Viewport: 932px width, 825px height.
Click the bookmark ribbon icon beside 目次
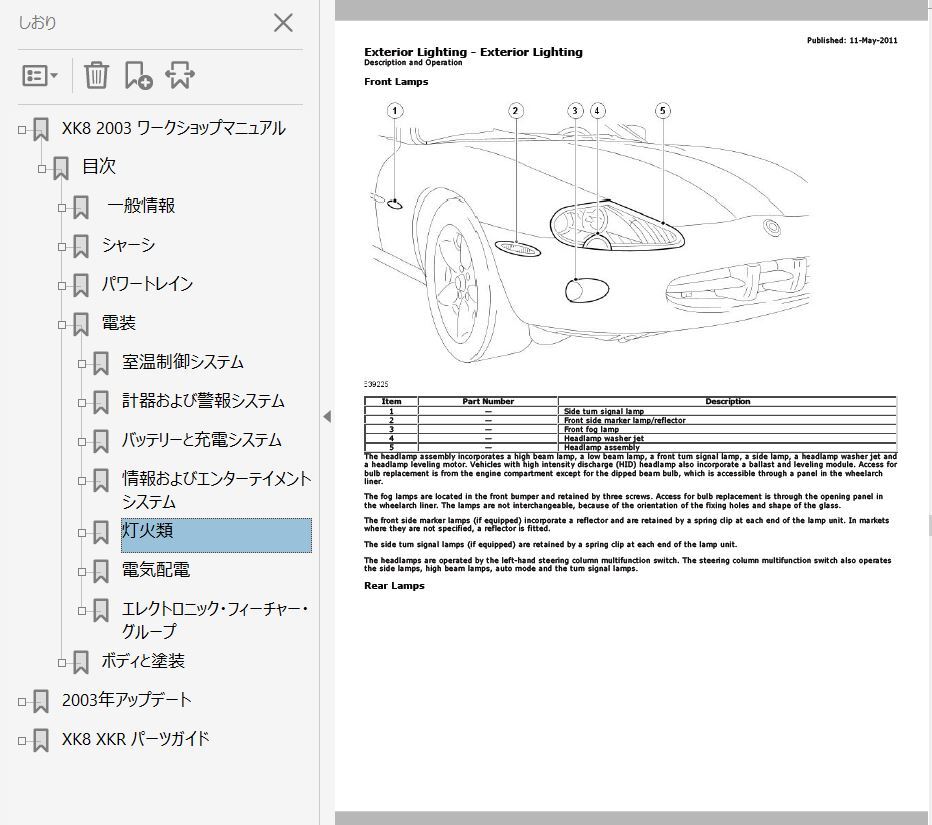[61, 169]
